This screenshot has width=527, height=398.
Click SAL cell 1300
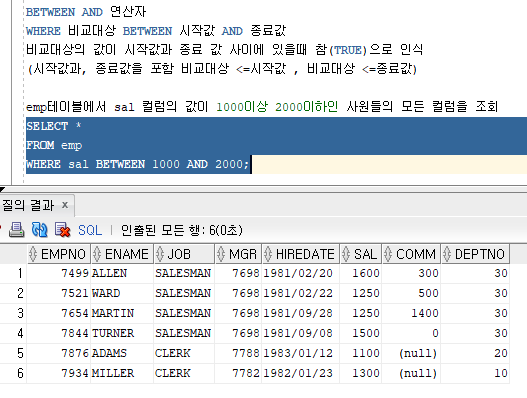(361, 373)
